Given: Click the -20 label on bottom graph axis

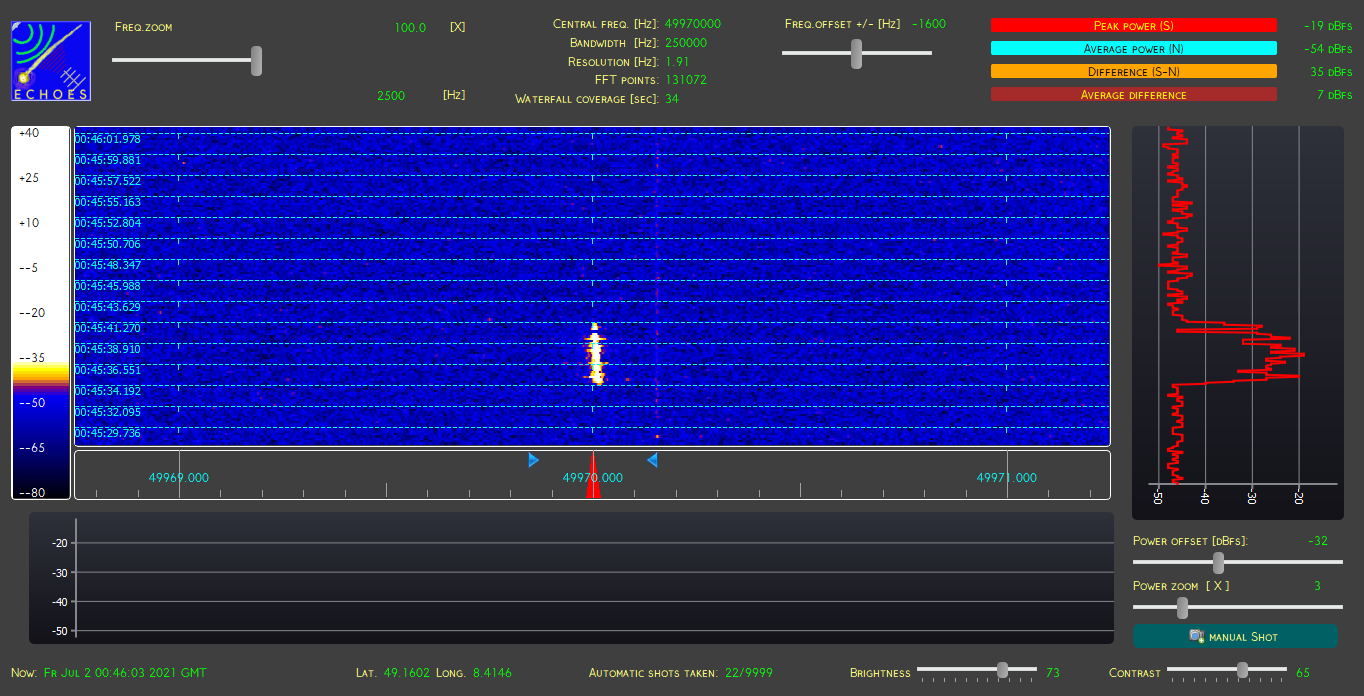Looking at the screenshot, I should coord(59,543).
